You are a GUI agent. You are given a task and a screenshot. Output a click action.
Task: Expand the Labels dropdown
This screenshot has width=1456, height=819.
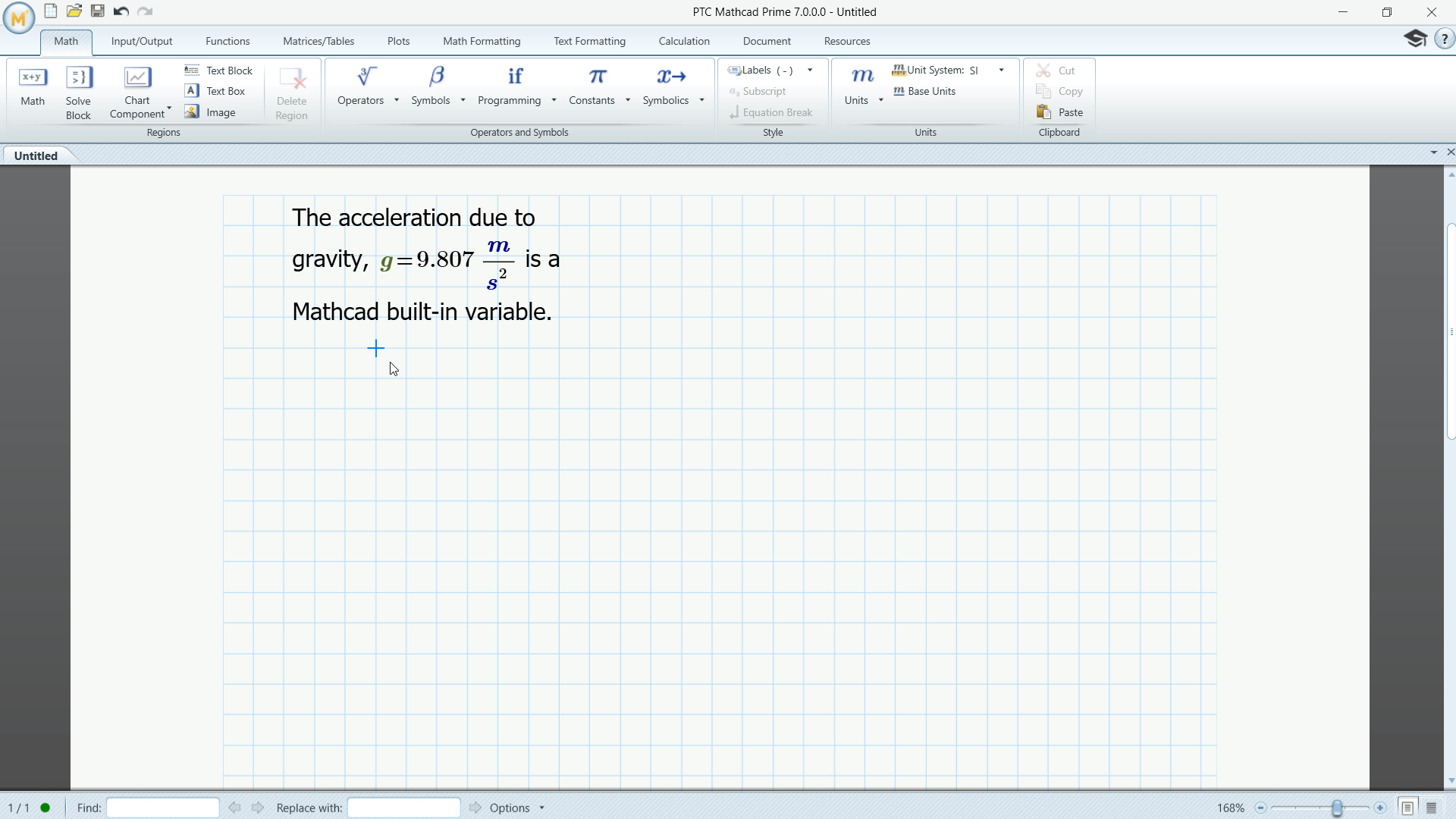(x=810, y=71)
